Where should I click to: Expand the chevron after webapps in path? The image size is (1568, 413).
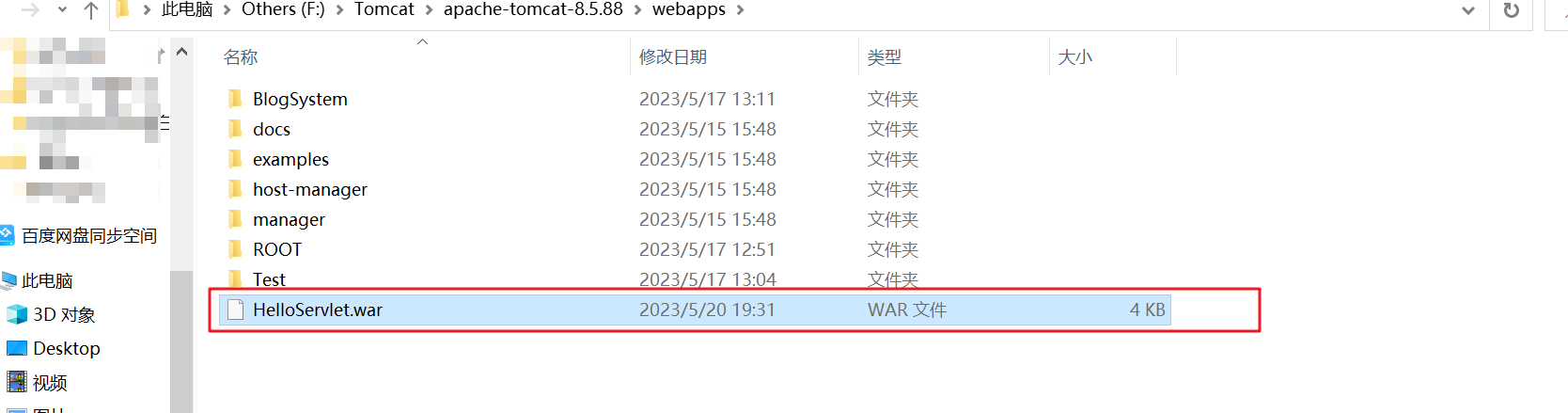[741, 10]
